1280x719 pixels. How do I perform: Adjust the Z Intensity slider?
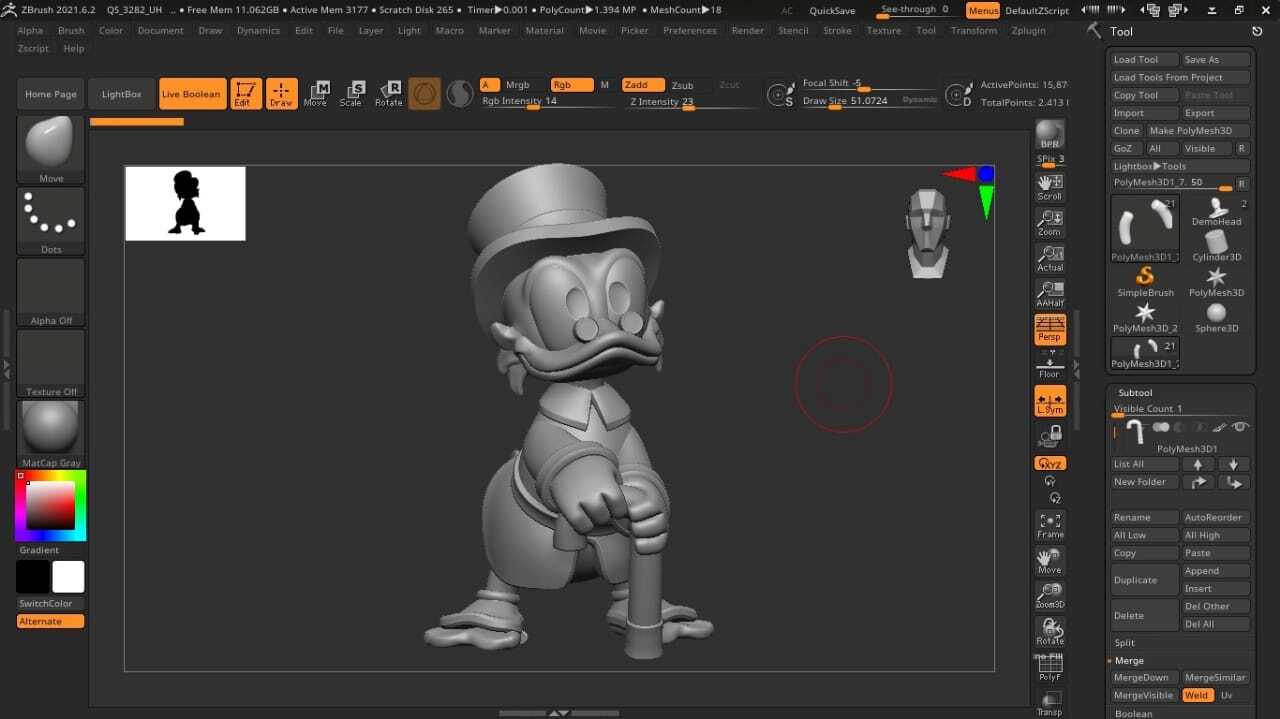tap(689, 102)
